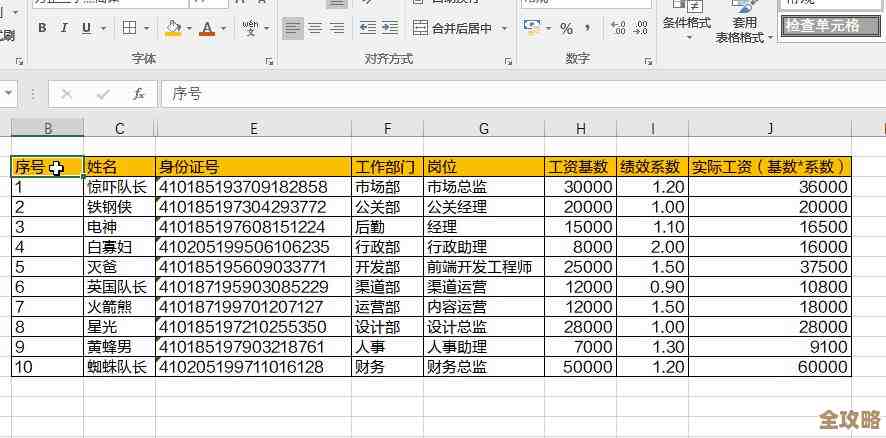Viewport: 886px width, 438px height.
Task: Open the Alignment (对齐方式) dialog launcher
Action: (x=508, y=61)
